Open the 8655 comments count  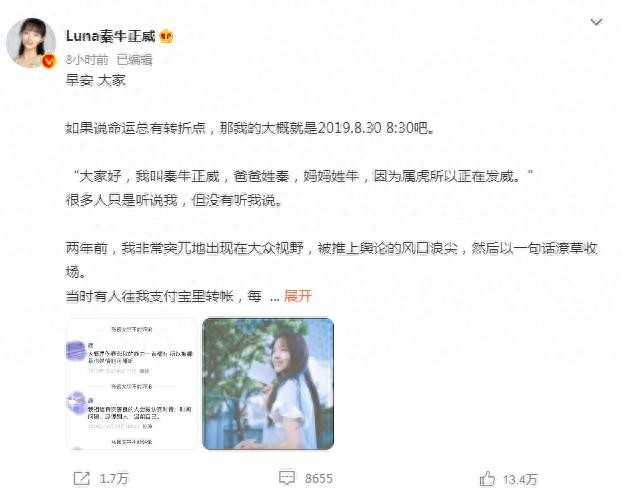(319, 479)
